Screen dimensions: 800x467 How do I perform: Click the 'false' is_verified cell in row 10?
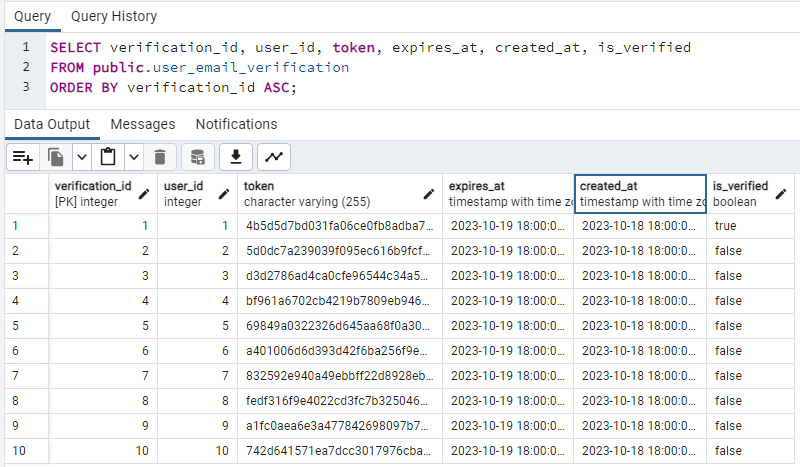(750, 451)
